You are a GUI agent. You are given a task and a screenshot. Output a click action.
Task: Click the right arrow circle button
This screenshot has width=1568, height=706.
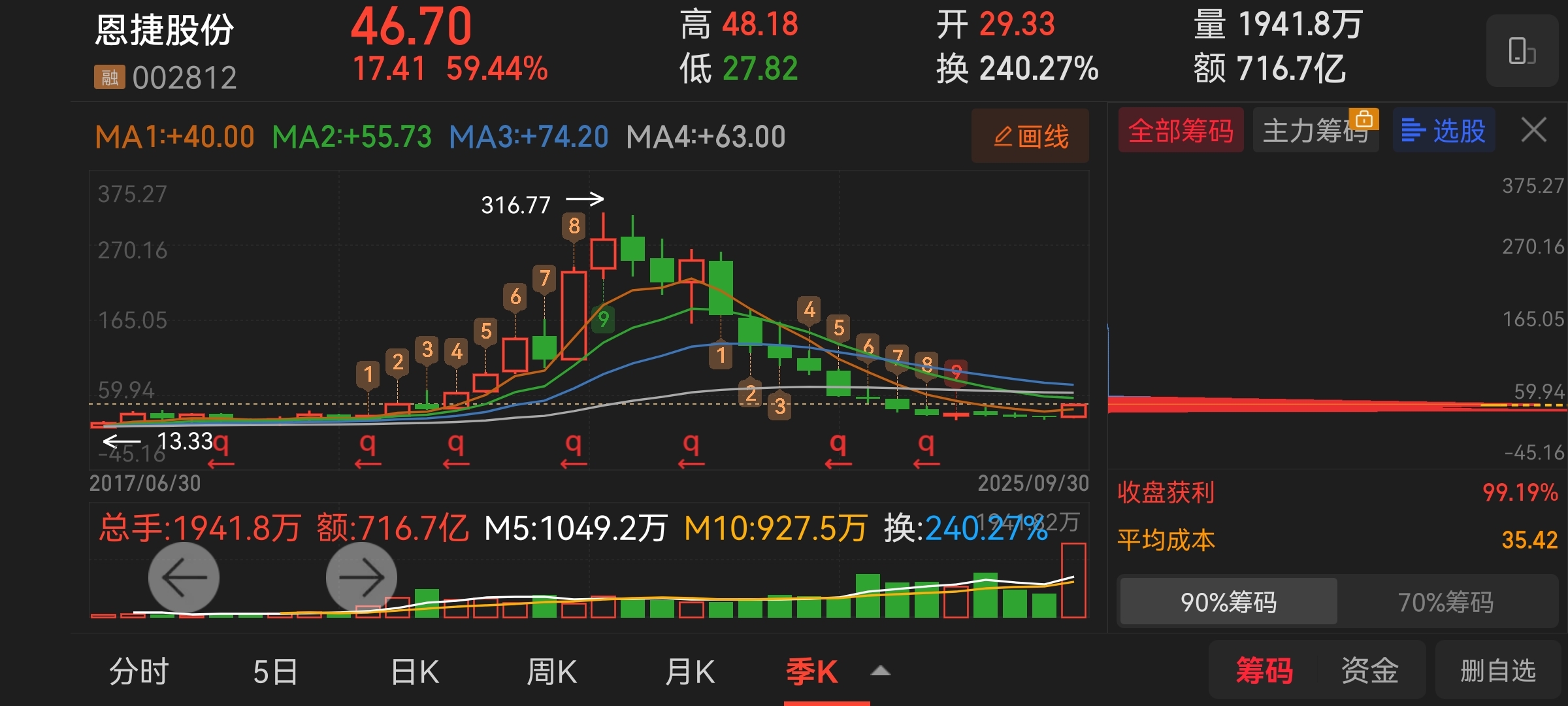(x=361, y=577)
